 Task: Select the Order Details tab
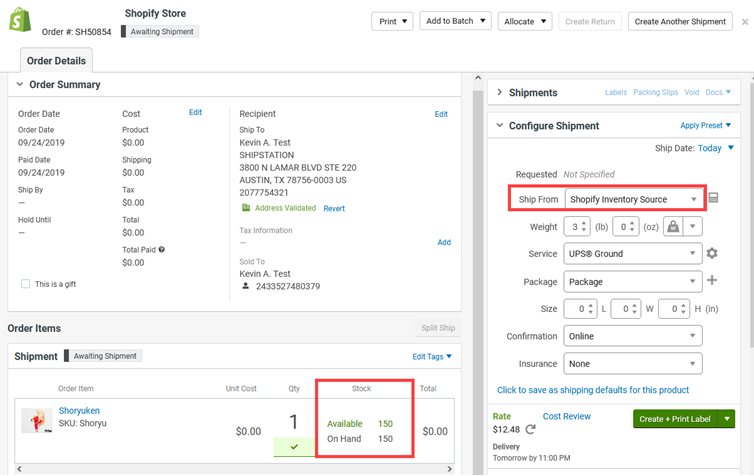(x=56, y=61)
